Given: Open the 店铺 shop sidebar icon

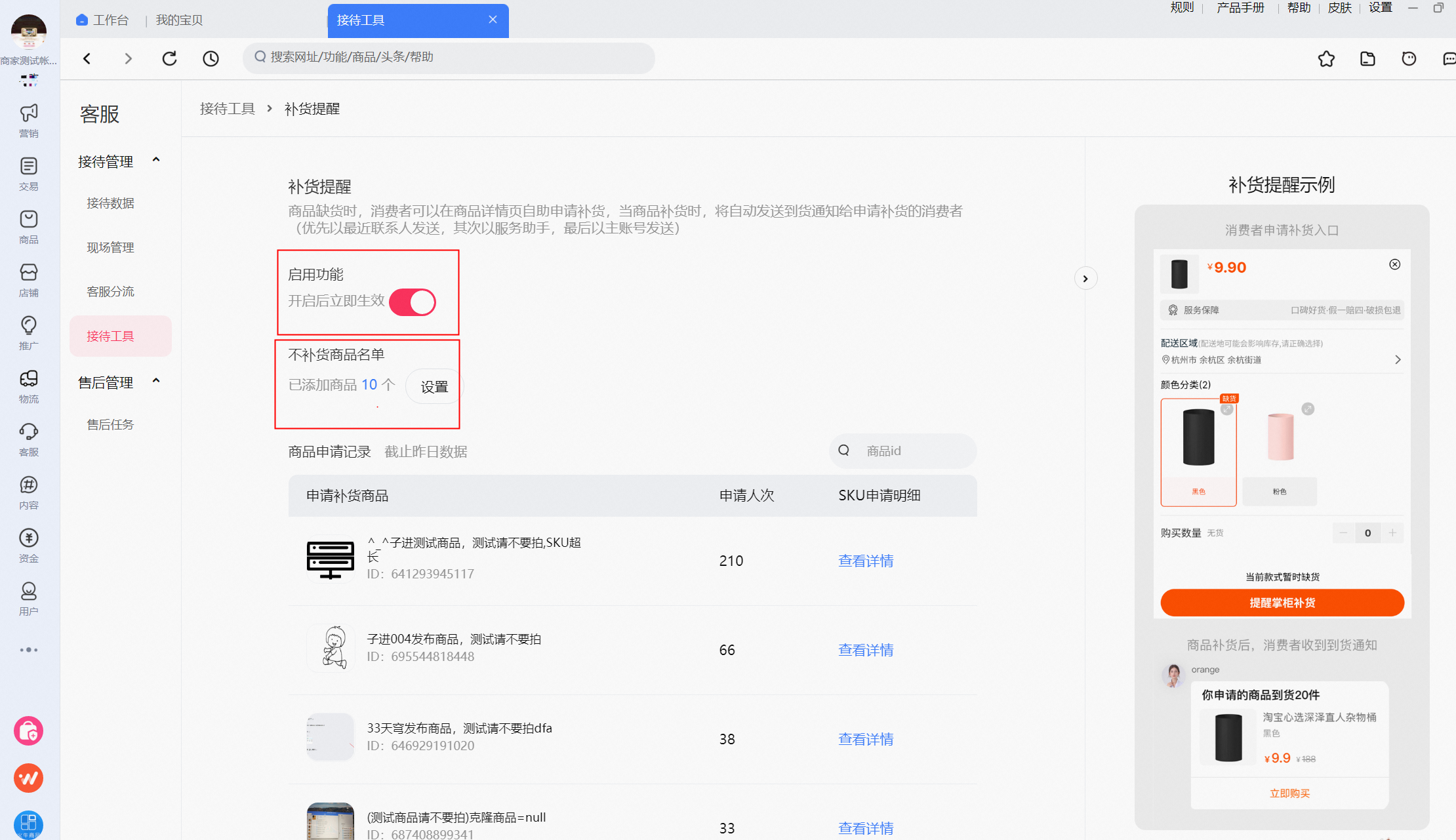Looking at the screenshot, I should [29, 280].
